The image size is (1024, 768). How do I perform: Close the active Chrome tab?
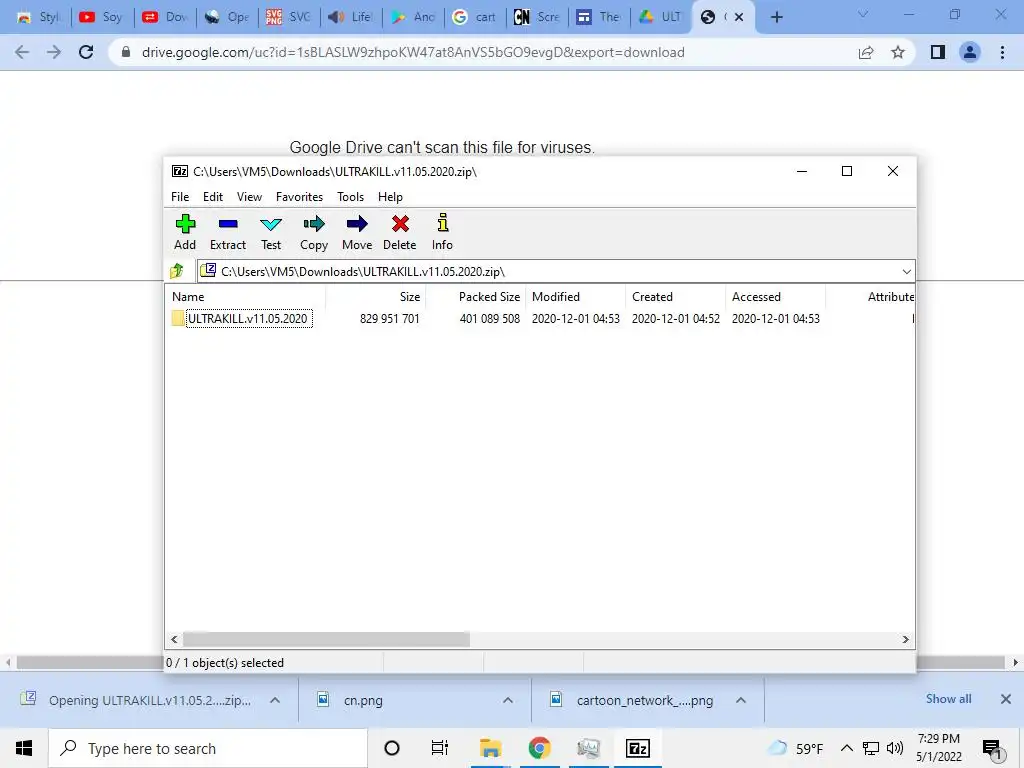[x=739, y=17]
